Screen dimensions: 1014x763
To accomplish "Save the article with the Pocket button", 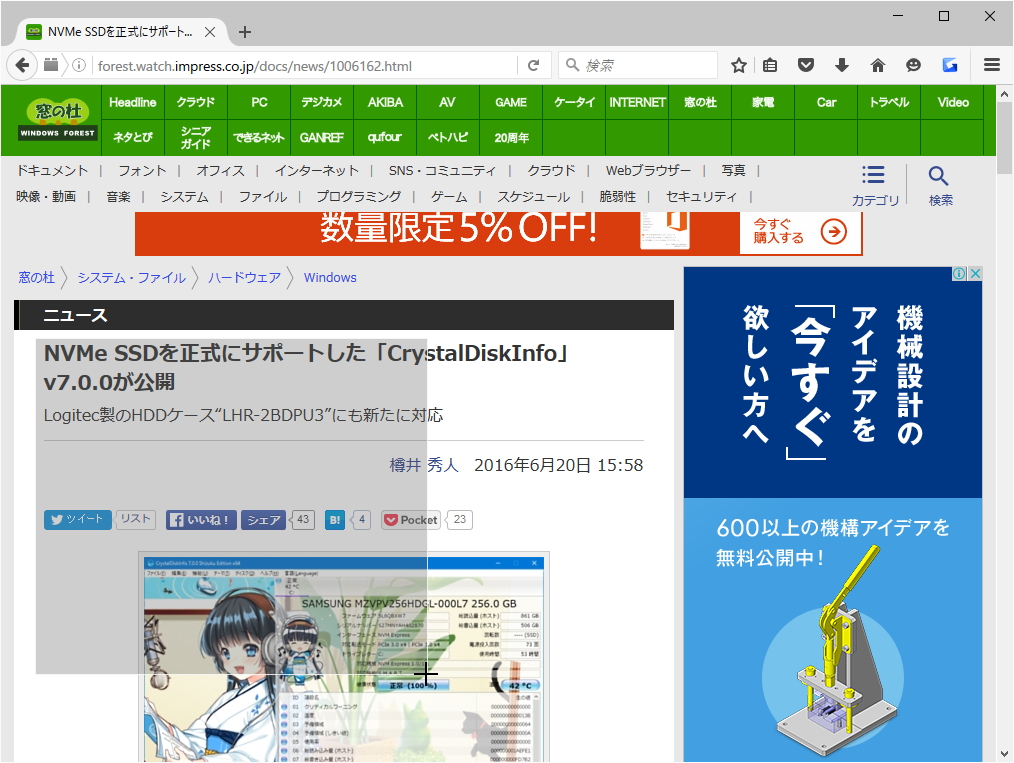I will pyautogui.click(x=409, y=519).
